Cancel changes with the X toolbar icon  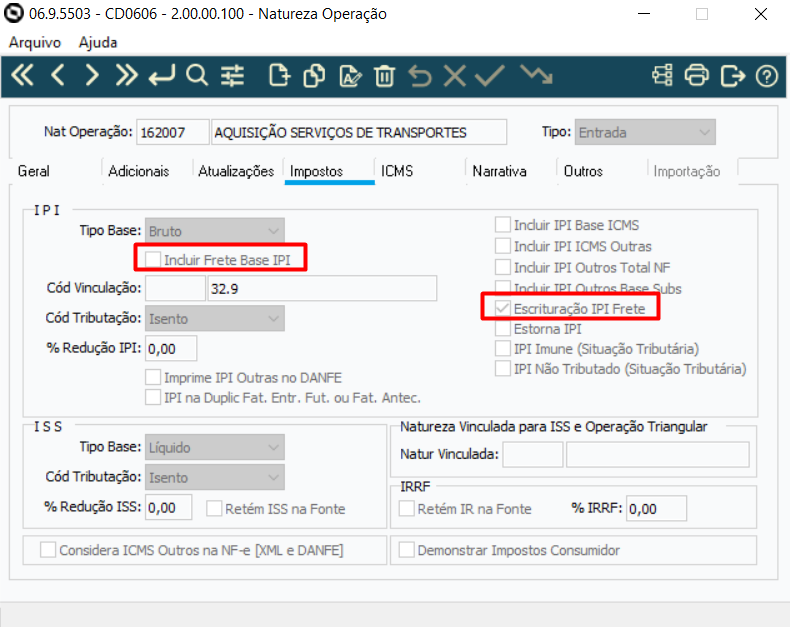coord(454,76)
